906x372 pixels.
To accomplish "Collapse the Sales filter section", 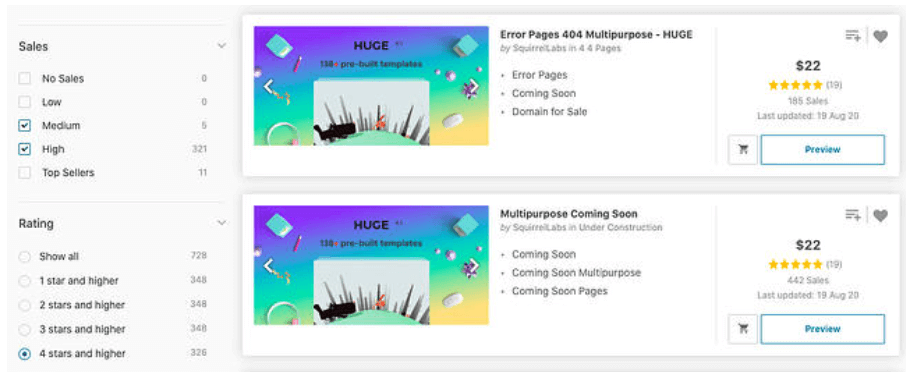I will point(221,46).
